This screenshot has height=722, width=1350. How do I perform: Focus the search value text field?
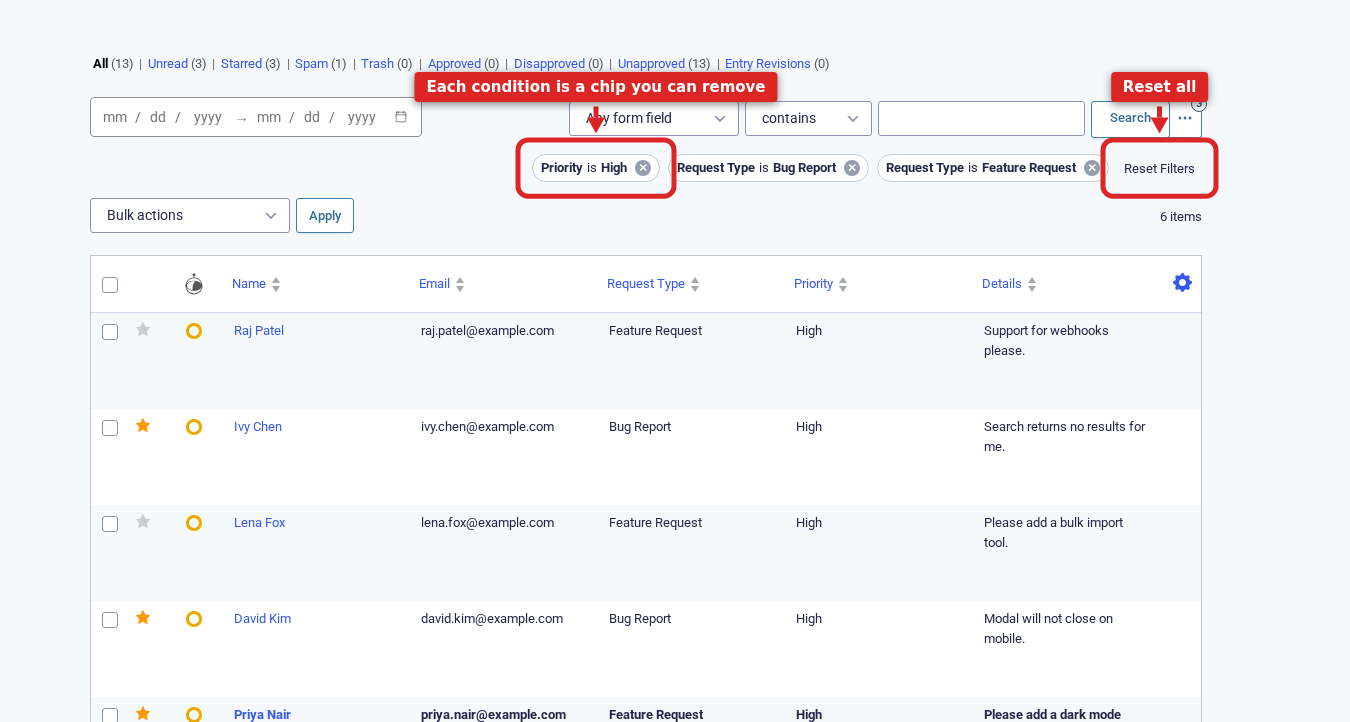pos(981,118)
